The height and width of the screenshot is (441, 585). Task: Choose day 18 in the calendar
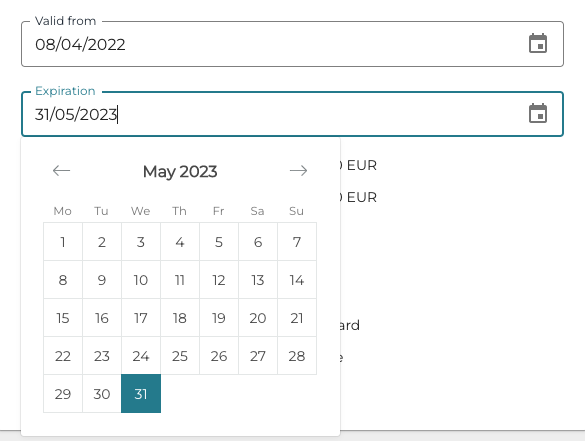point(180,318)
